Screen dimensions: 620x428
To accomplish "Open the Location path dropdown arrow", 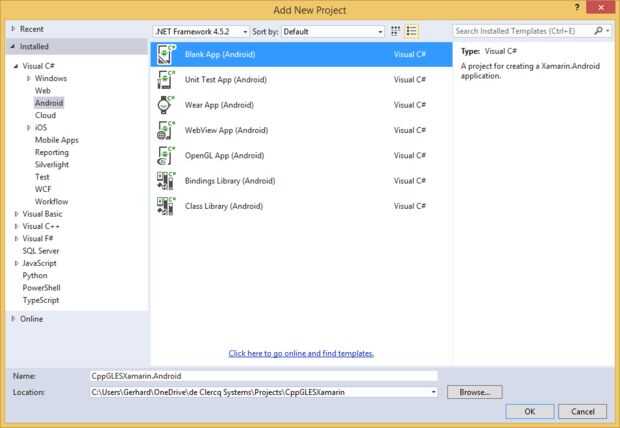I will point(433,392).
